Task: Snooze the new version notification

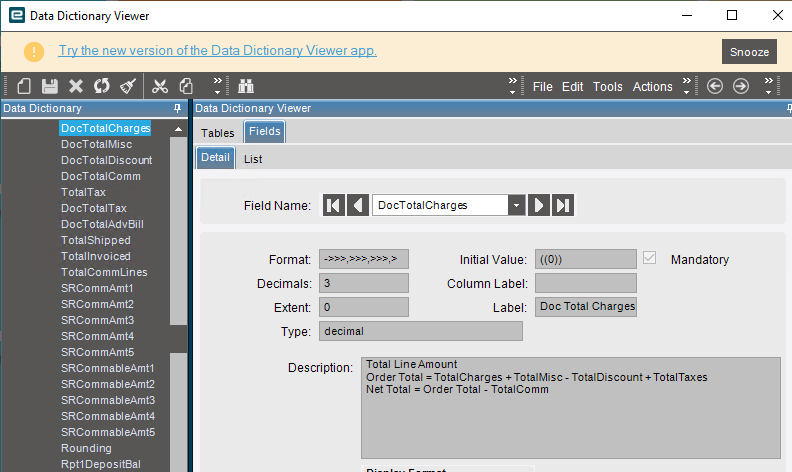Action: tap(749, 52)
